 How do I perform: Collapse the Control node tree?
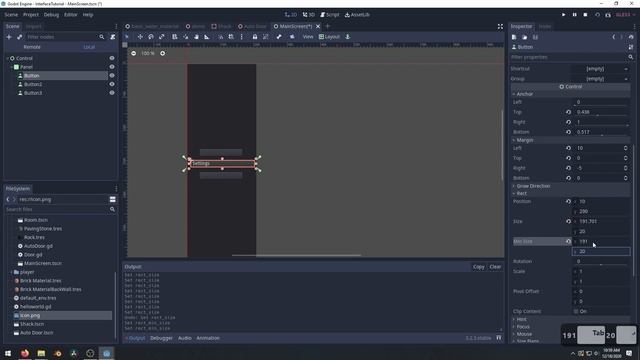point(7,58)
